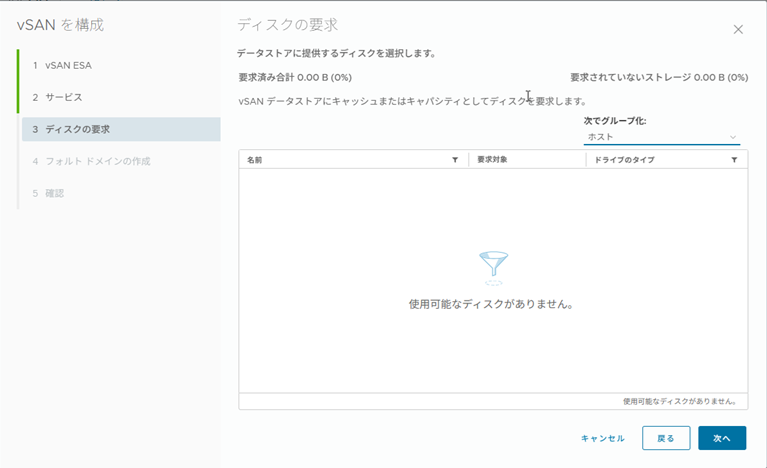The width and height of the screenshot is (767, 468).
Task: Click the キャンセル button
Action: click(602, 438)
